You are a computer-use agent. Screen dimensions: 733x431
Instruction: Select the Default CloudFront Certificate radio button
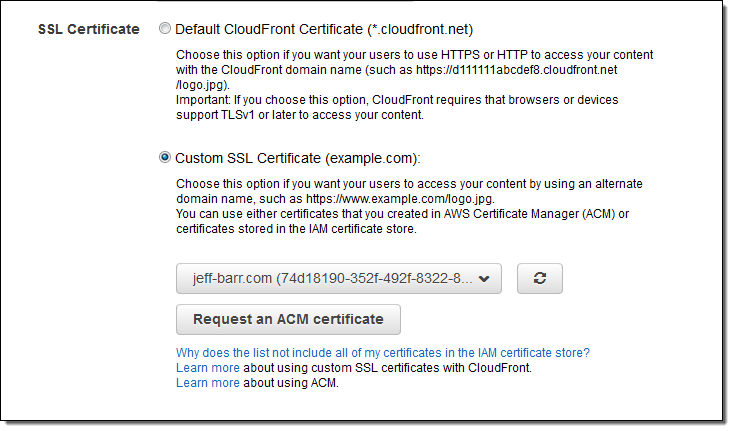coord(165,29)
